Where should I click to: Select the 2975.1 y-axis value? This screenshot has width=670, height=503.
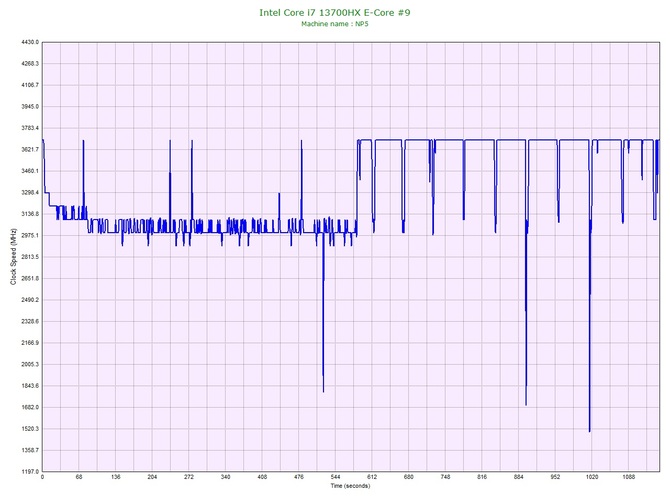click(x=30, y=235)
